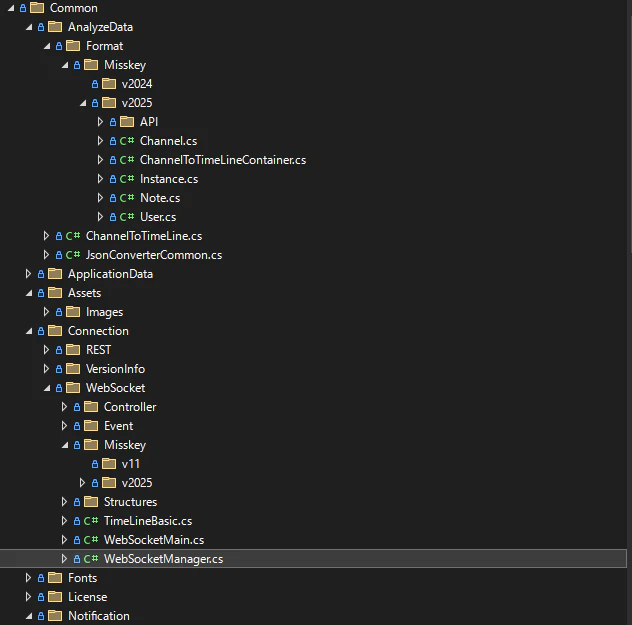Expand the API folder arrow
The image size is (632, 625).
100,122
